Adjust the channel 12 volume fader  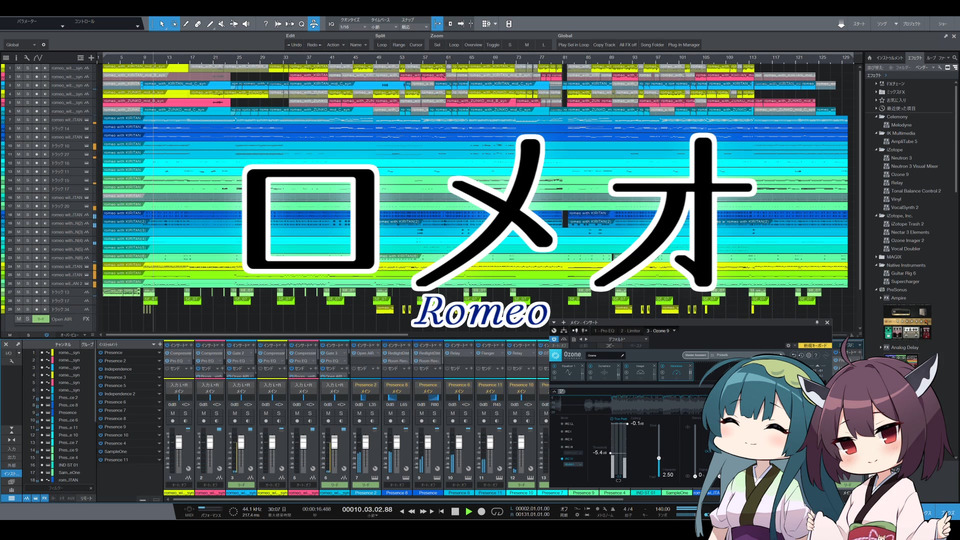520,442
